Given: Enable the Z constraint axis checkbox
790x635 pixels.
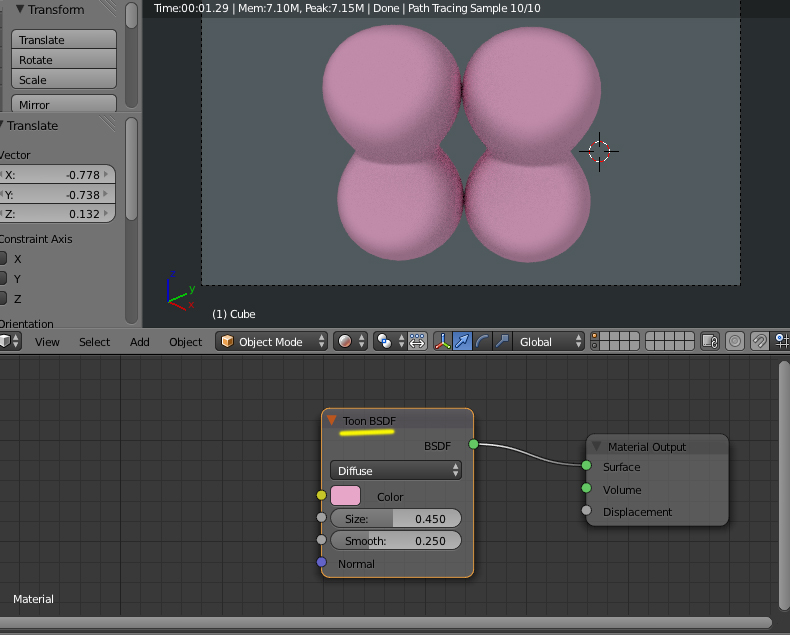Looking at the screenshot, I should (3, 298).
